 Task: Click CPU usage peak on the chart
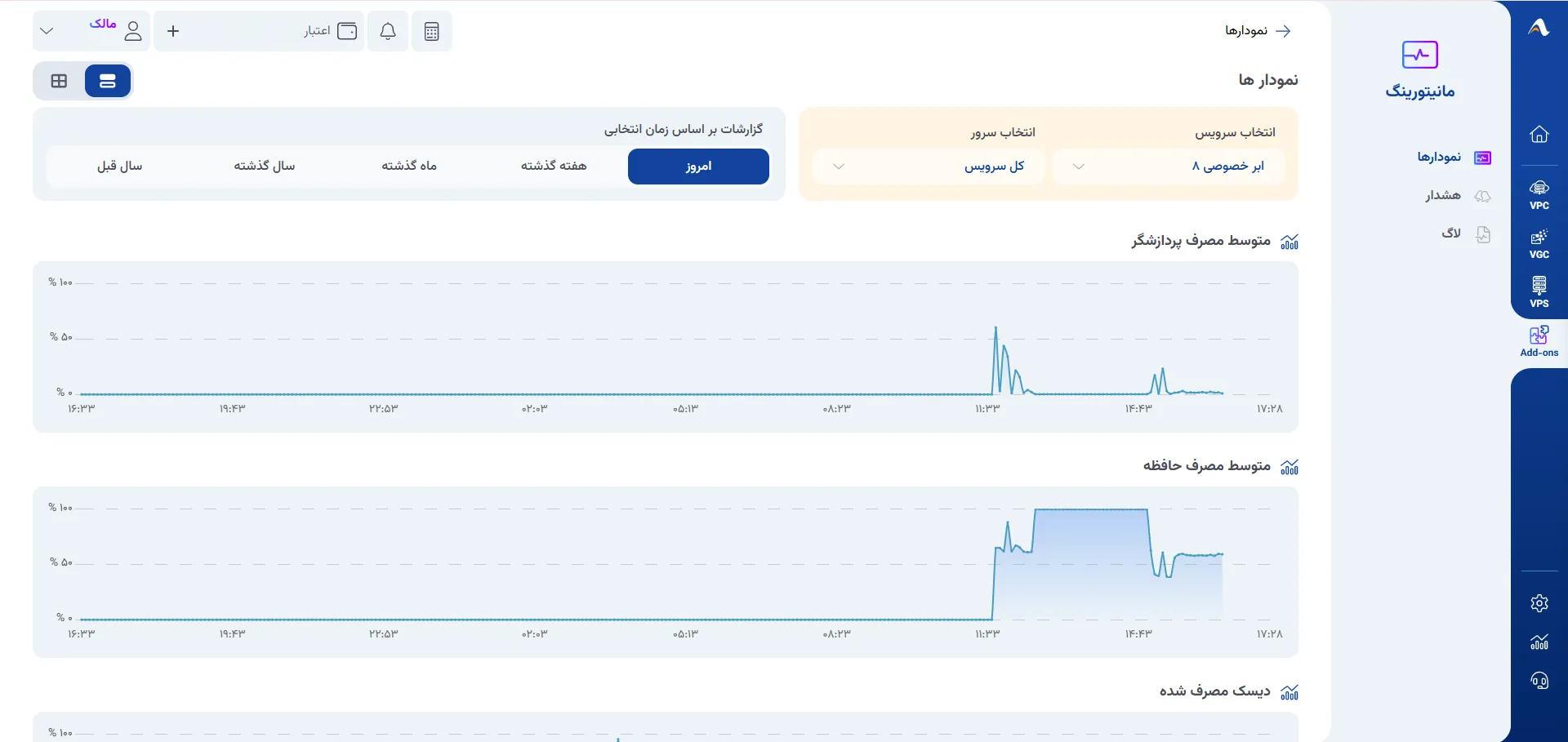click(x=996, y=328)
